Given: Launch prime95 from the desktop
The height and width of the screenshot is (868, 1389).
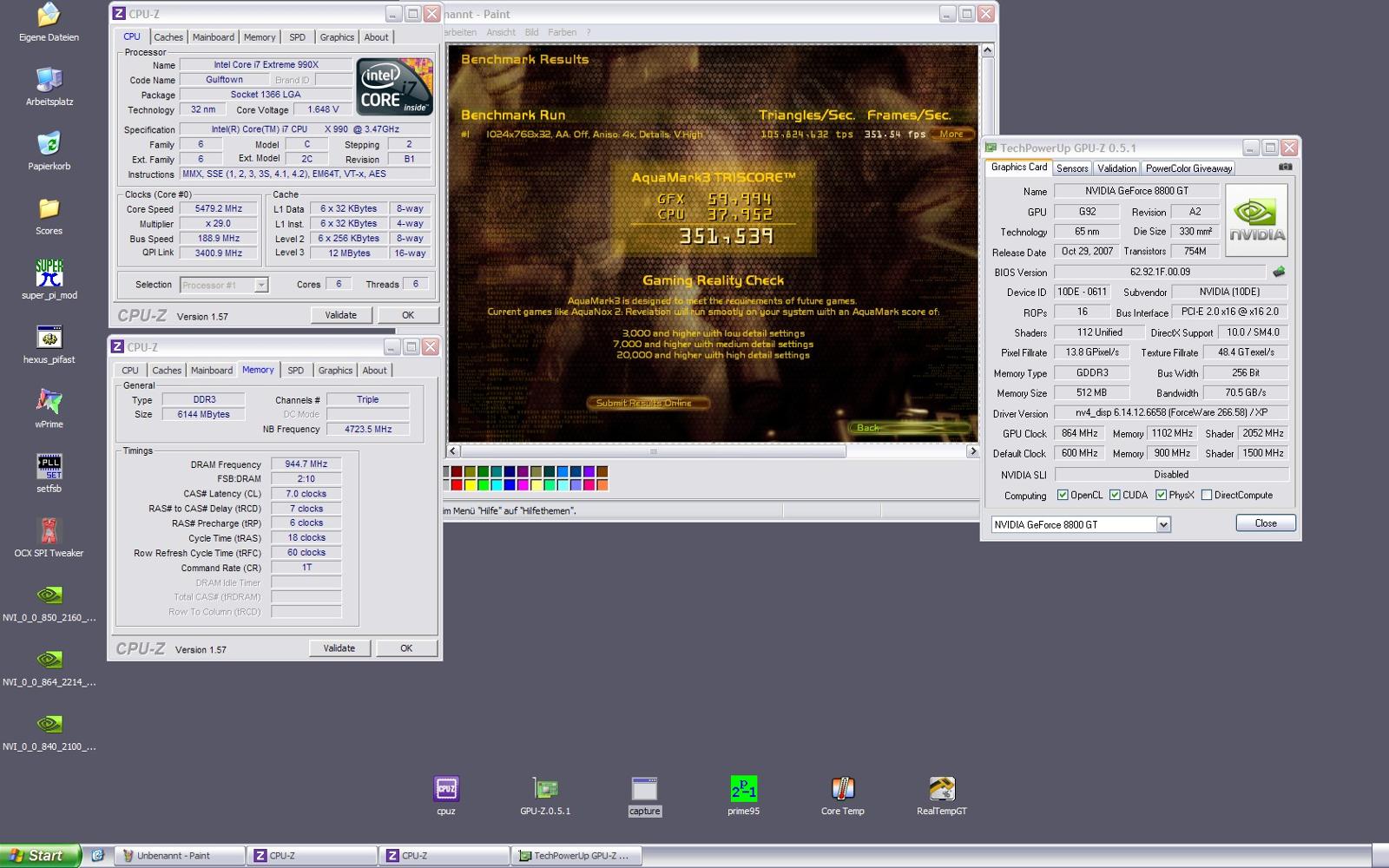Looking at the screenshot, I should coord(743,796).
